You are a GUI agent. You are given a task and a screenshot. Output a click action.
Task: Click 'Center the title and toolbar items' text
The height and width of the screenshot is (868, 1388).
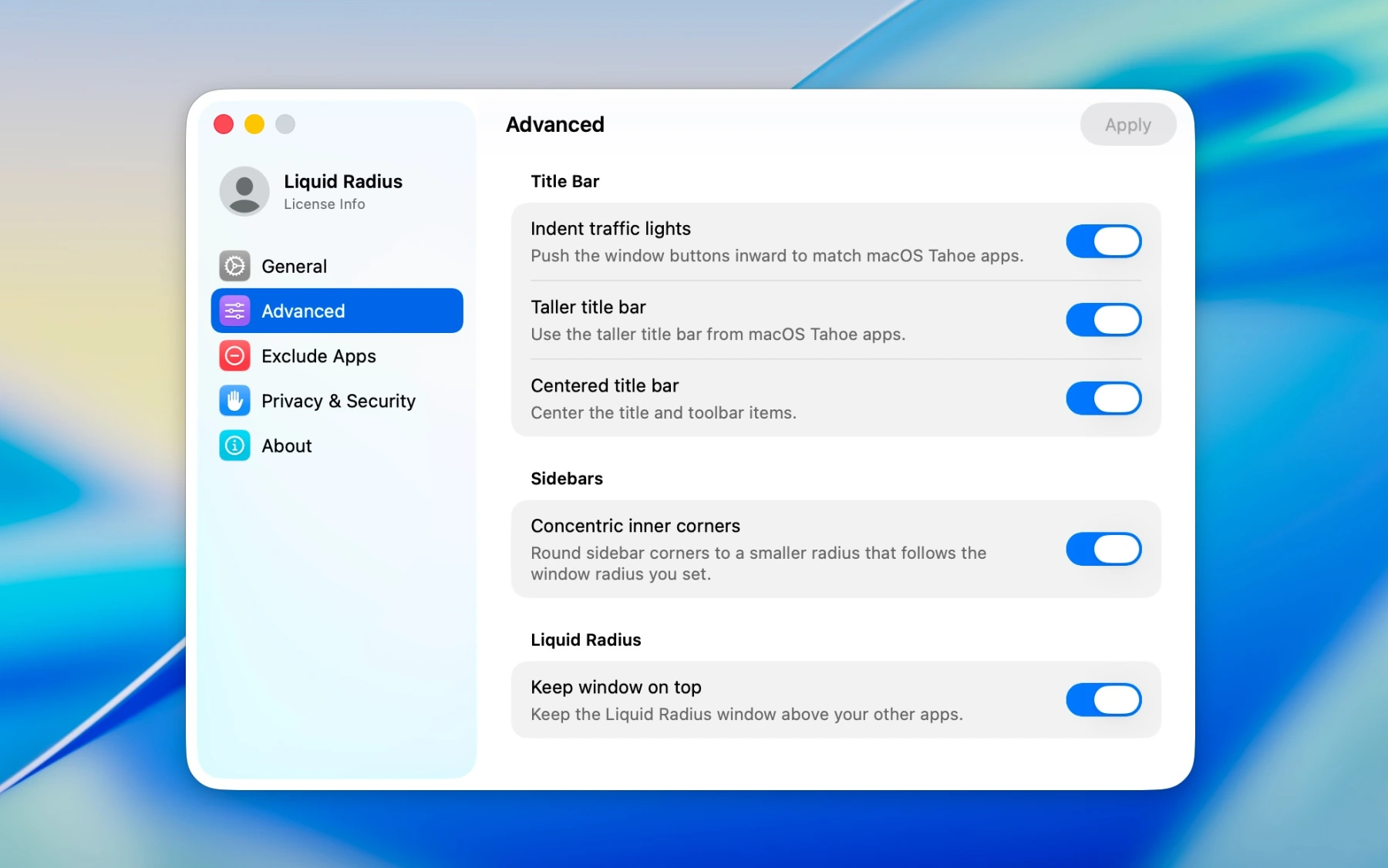tap(663, 413)
